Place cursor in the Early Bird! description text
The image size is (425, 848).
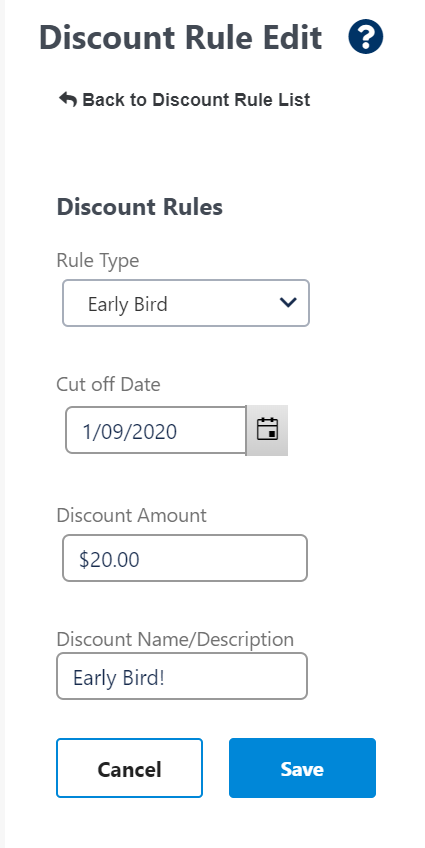119,678
